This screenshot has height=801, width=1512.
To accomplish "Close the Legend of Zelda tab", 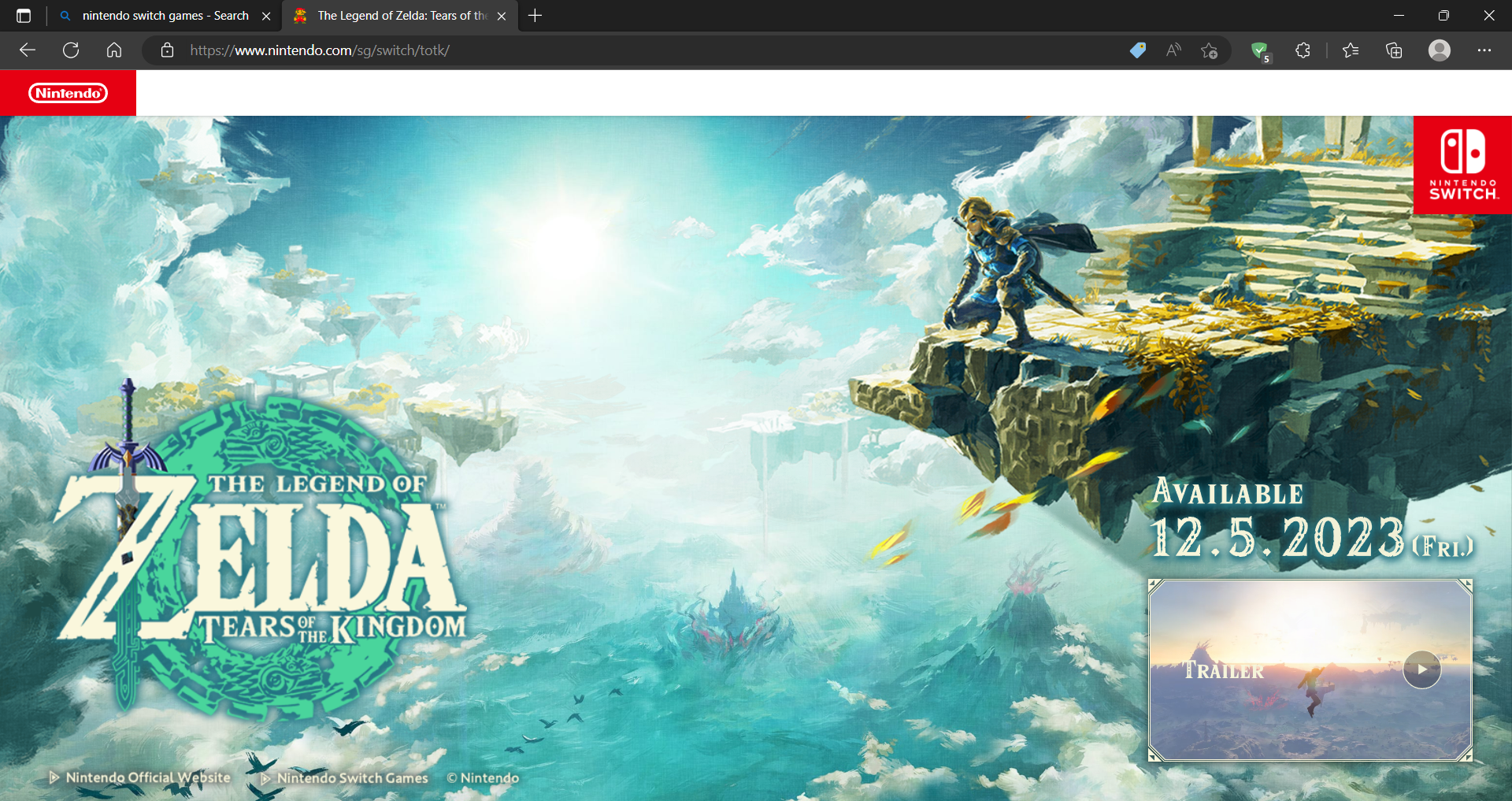I will (502, 16).
